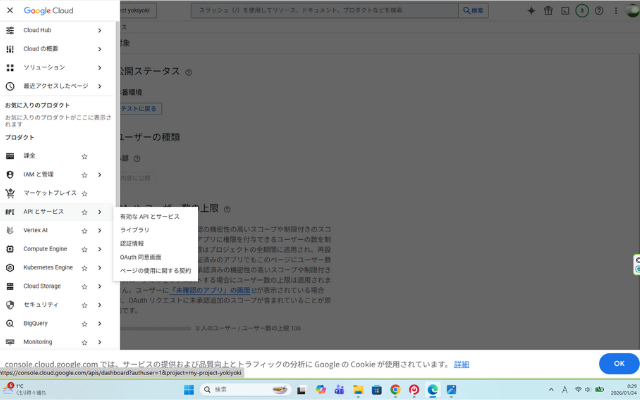
Task: Pin Cloud Storage with its star
Action: tap(84, 286)
